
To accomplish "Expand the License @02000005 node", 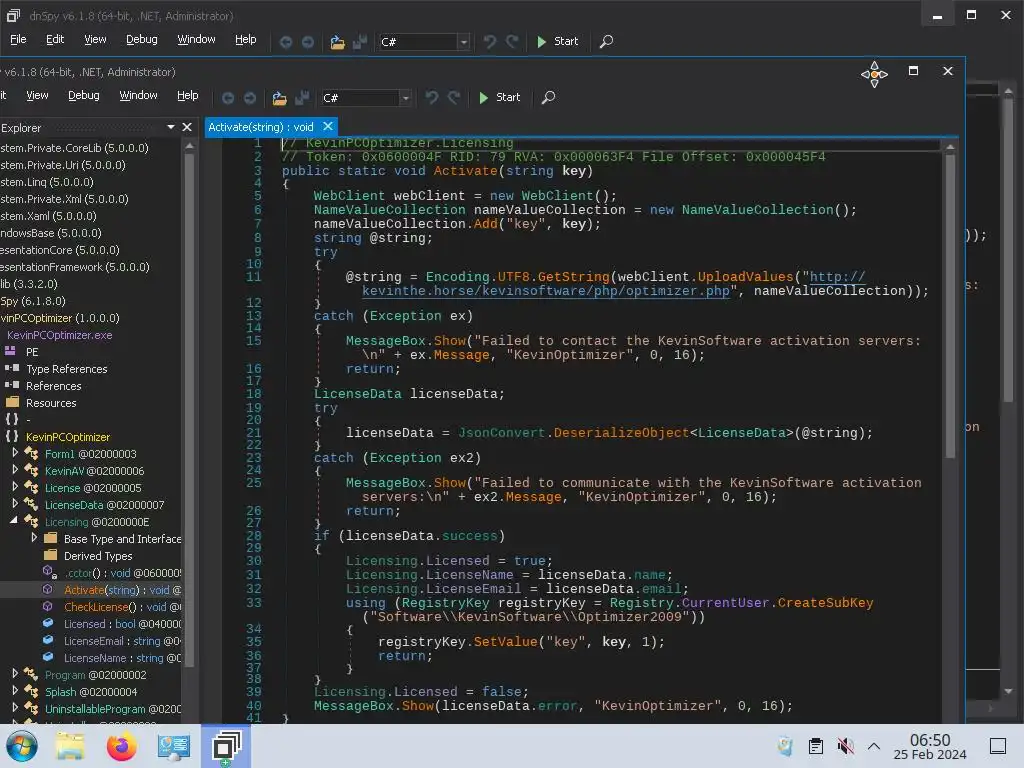I will 15,487.
